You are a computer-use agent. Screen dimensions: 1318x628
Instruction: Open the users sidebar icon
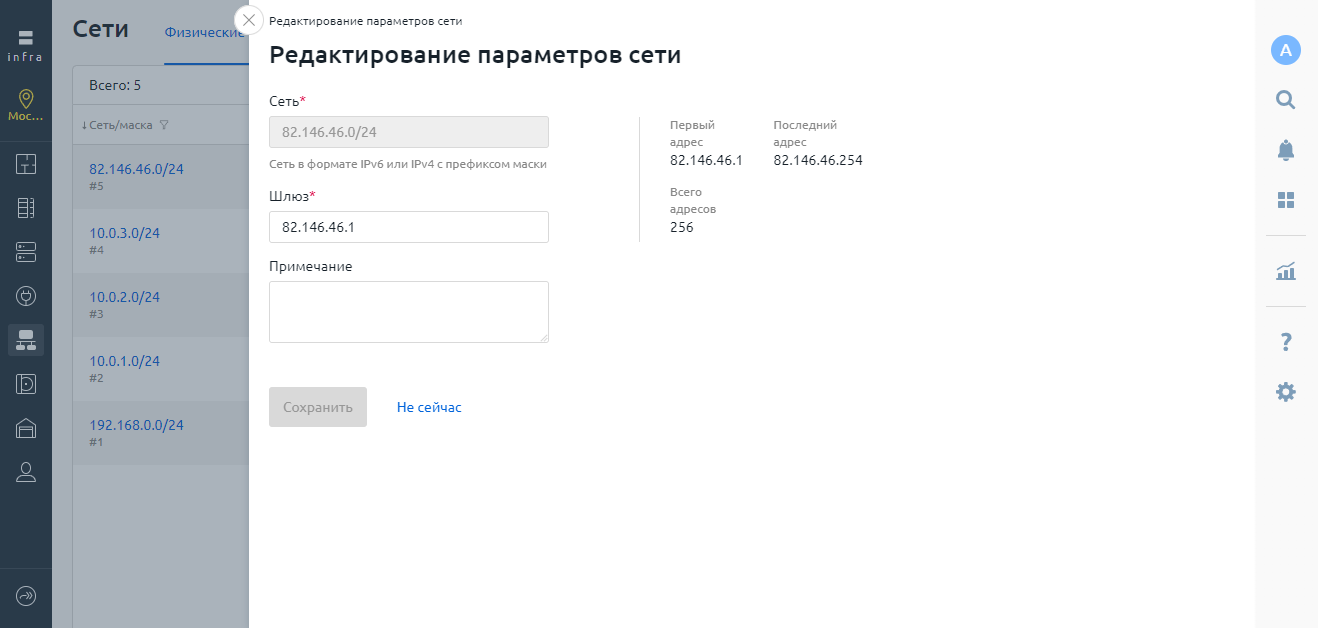point(26,472)
